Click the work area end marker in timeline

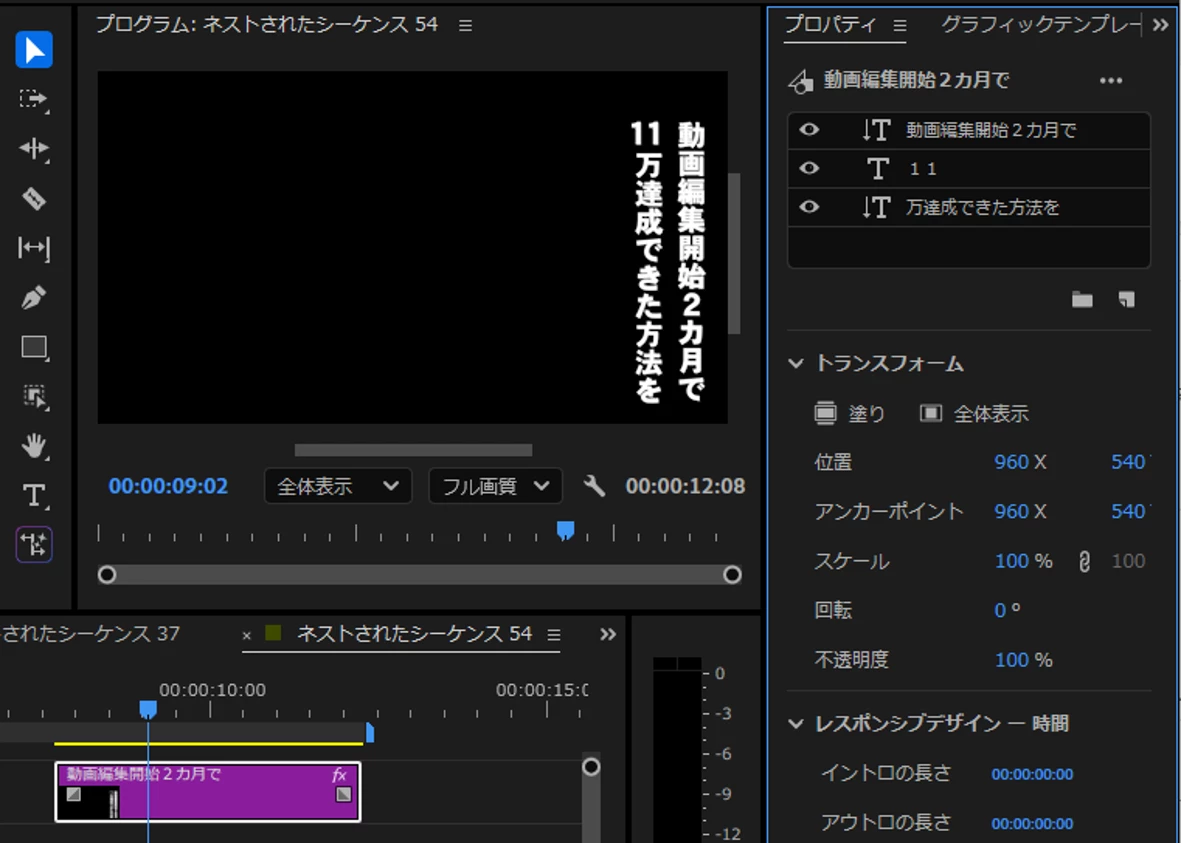(370, 732)
